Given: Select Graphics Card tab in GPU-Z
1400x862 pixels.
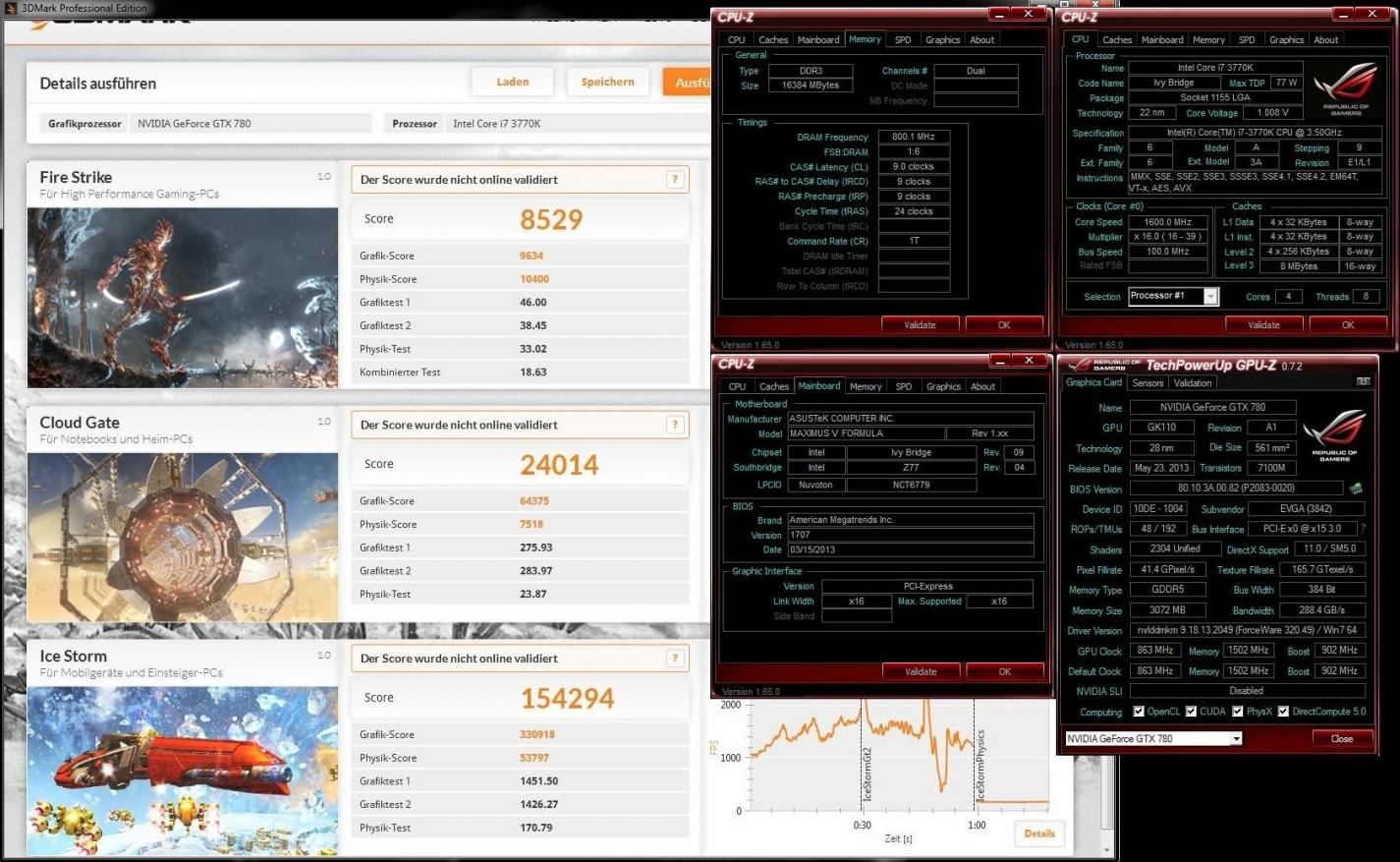Looking at the screenshot, I should point(1093,382).
